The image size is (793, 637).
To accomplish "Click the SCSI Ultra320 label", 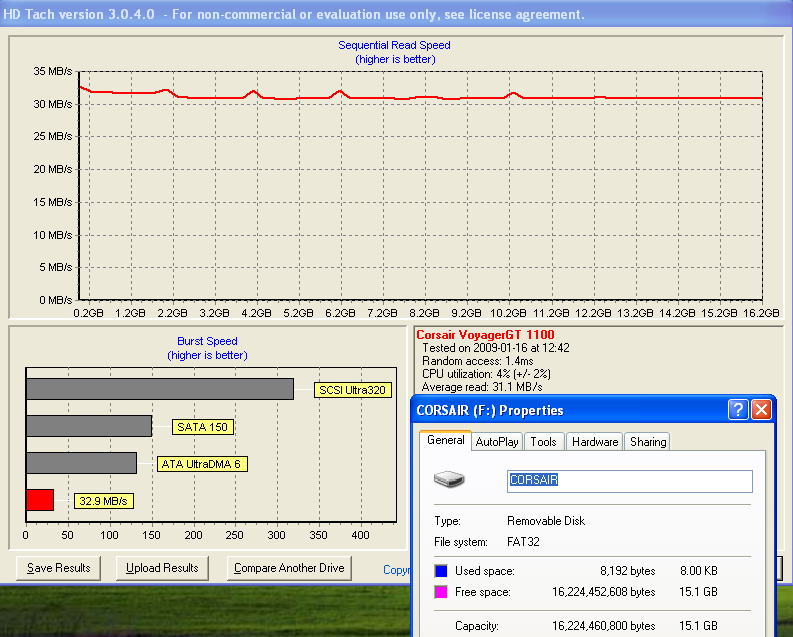I will tap(353, 390).
